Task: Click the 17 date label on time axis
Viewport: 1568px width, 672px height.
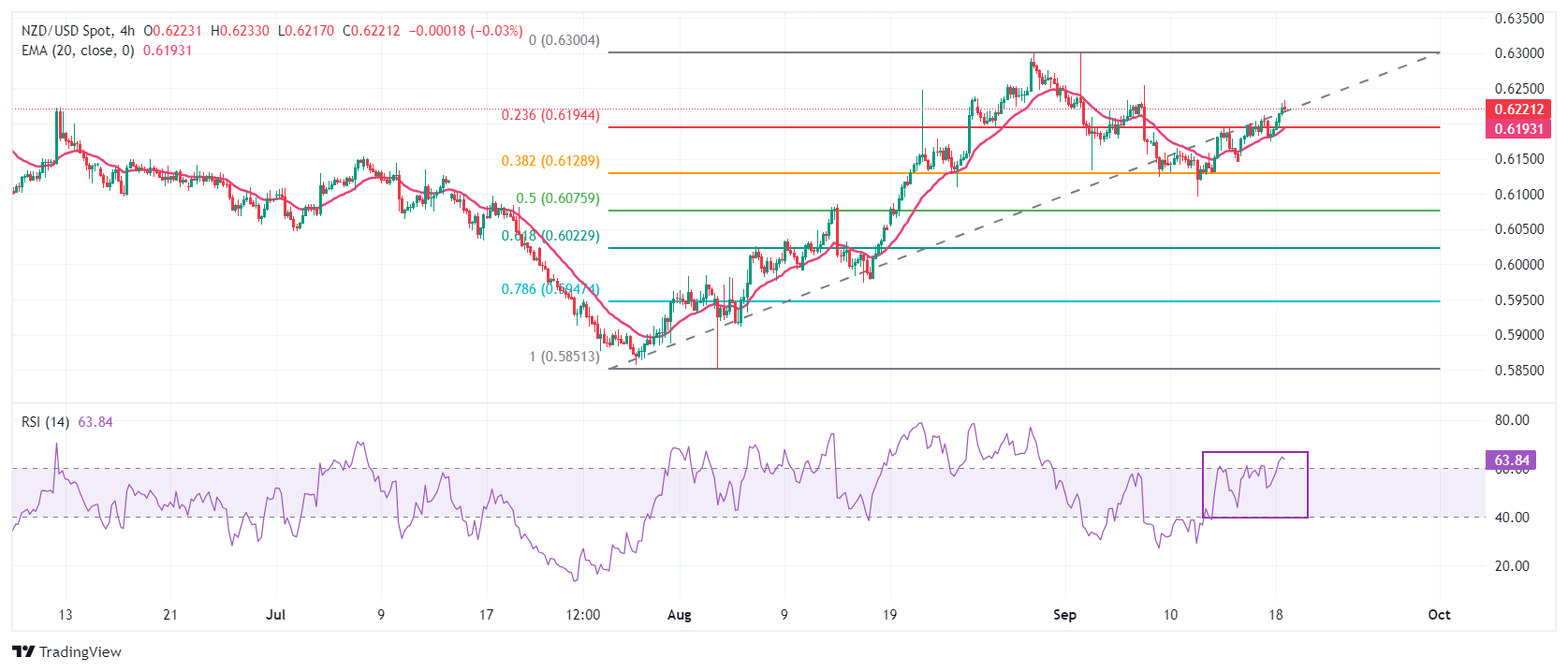Action: tap(486, 615)
